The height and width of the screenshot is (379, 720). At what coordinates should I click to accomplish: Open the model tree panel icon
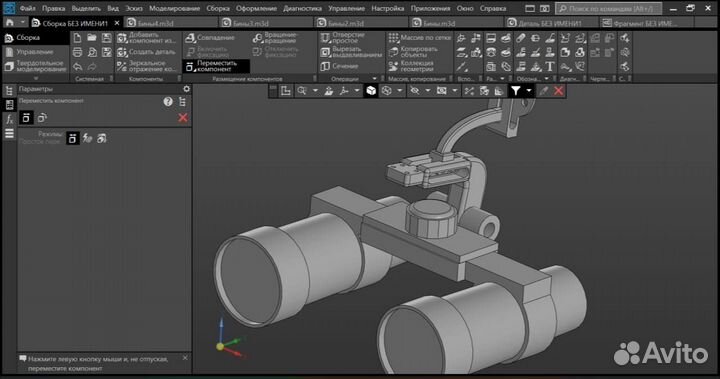tap(9, 91)
